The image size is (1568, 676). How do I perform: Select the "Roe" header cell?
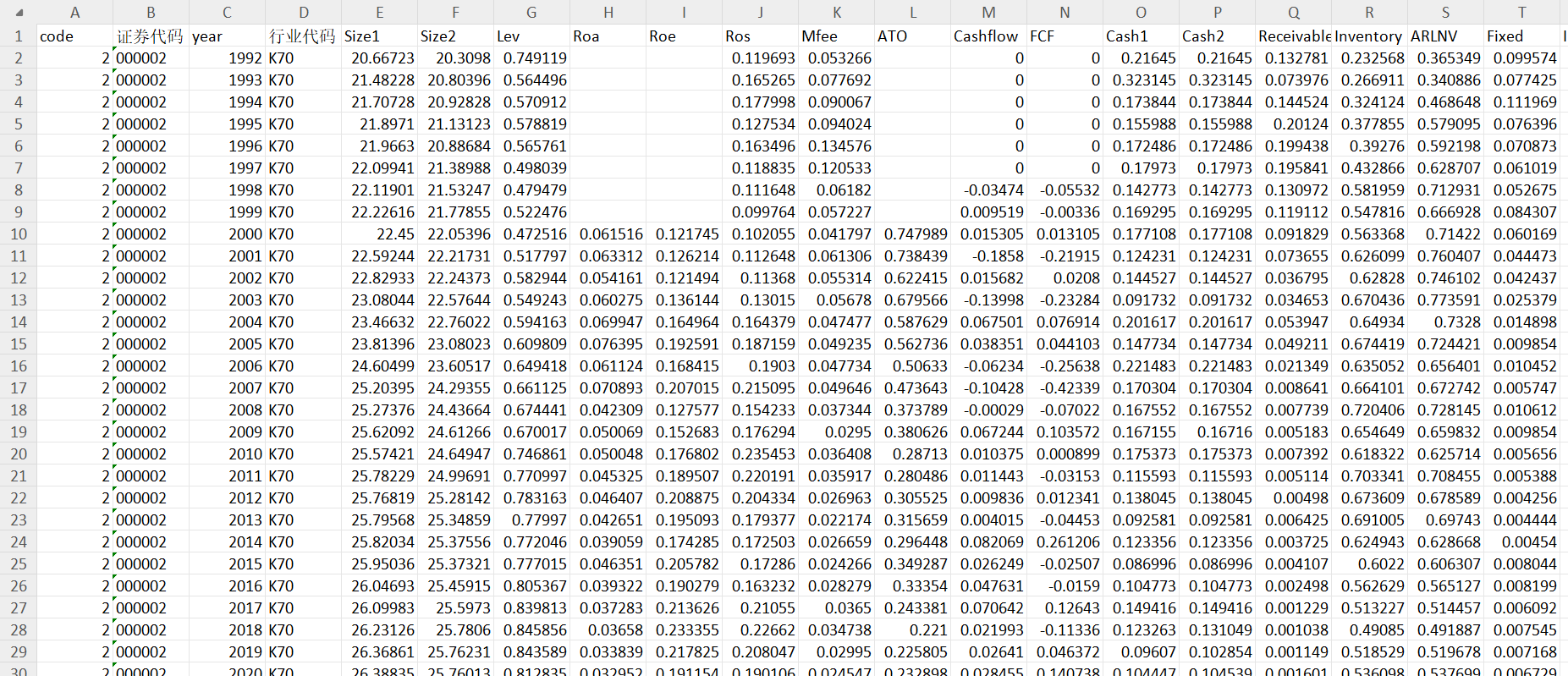[x=685, y=36]
